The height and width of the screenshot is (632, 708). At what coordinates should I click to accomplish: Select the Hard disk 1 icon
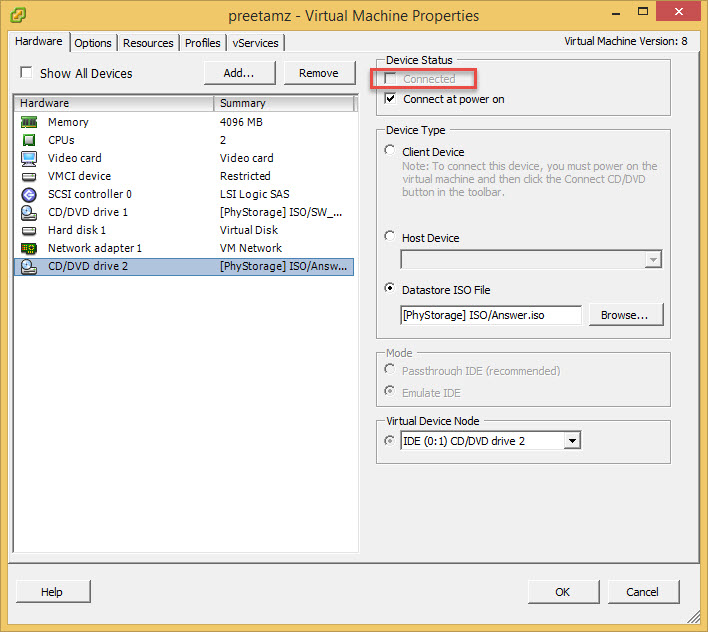(x=29, y=230)
